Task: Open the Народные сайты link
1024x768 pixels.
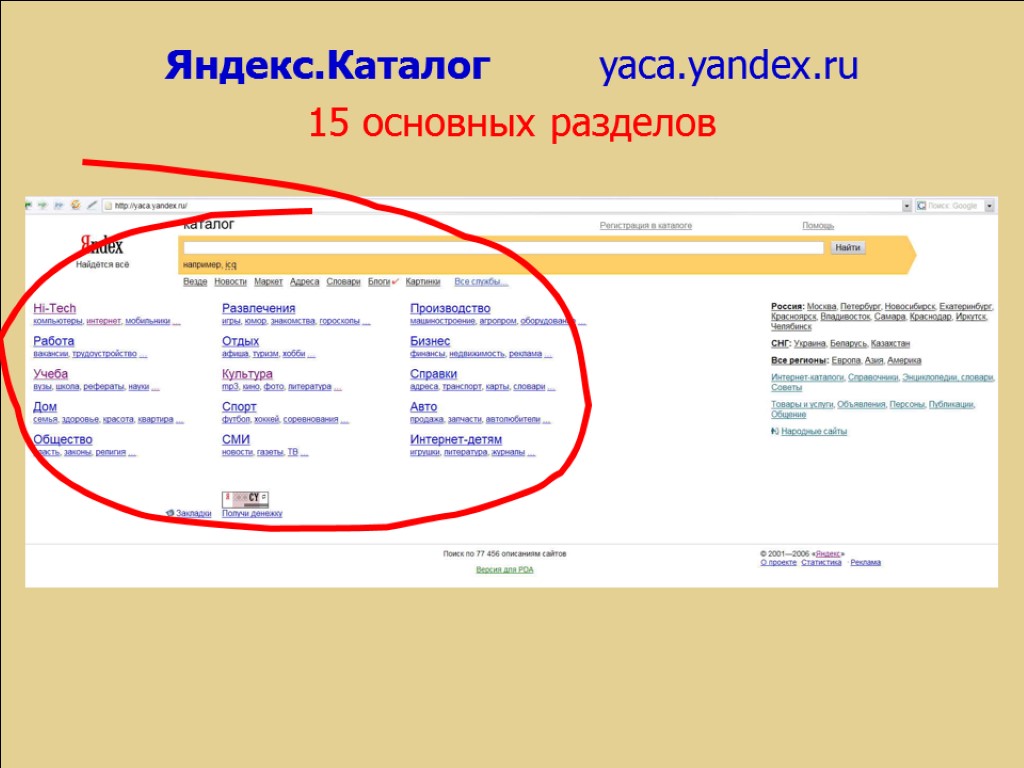Action: (814, 431)
